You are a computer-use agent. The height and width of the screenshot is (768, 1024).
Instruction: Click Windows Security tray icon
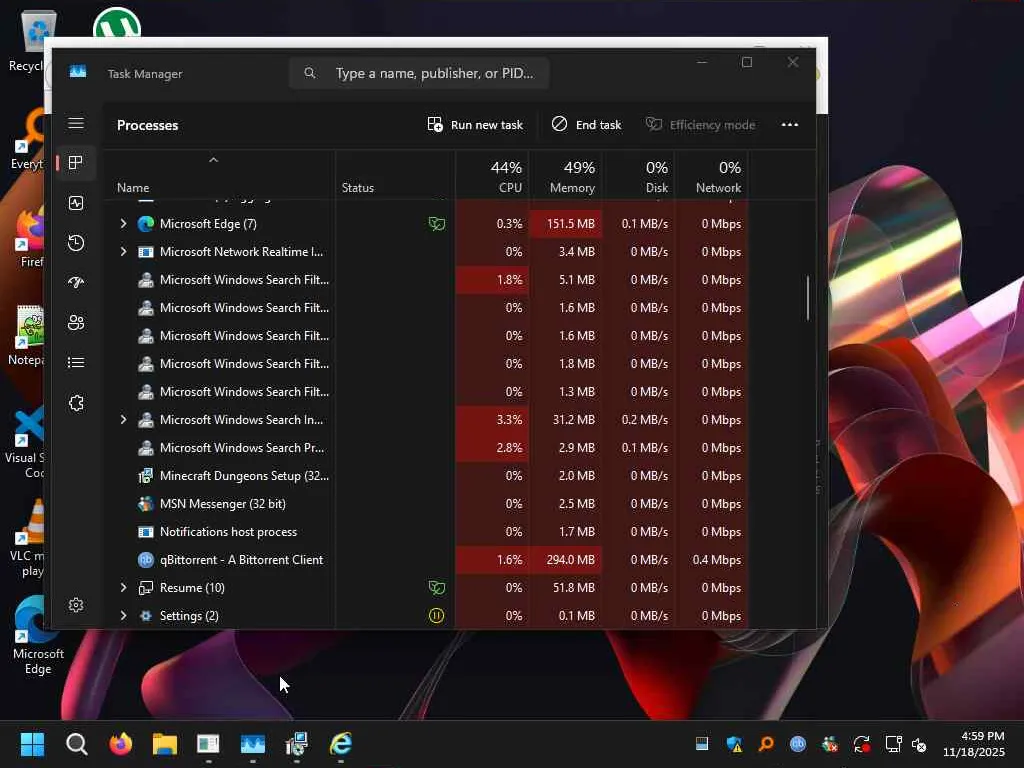pos(734,744)
